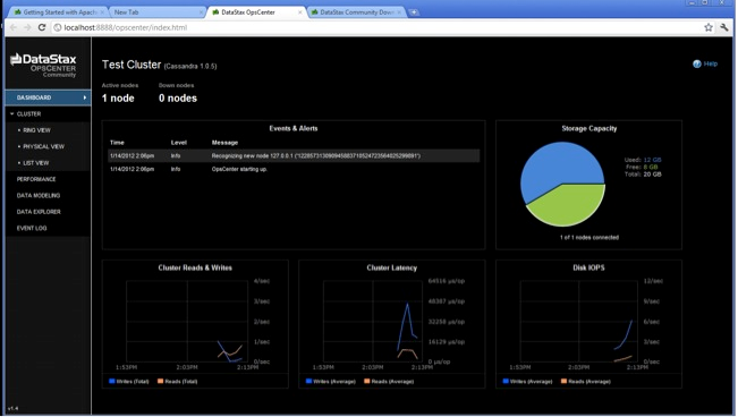Open Physical View under Cluster
The height and width of the screenshot is (417, 738).
point(43,147)
